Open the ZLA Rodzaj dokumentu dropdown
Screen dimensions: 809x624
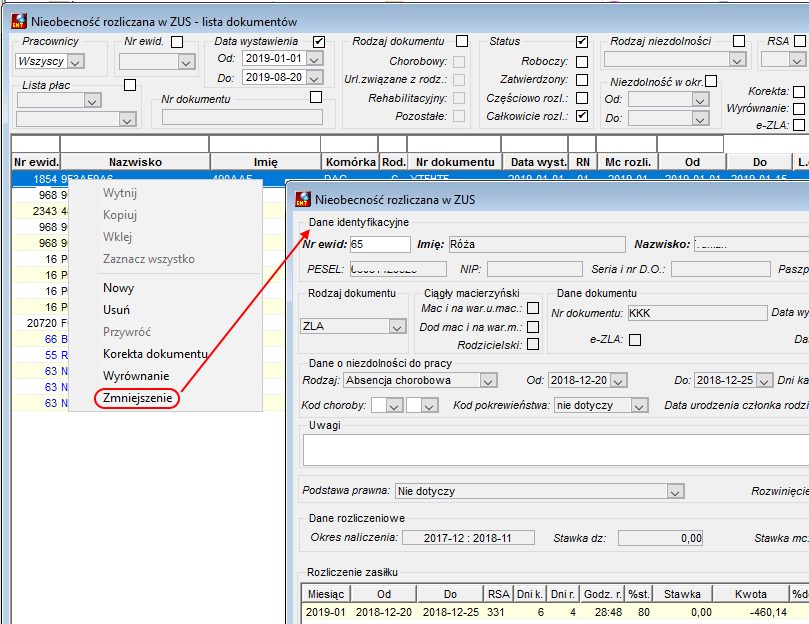pyautogui.click(x=396, y=327)
